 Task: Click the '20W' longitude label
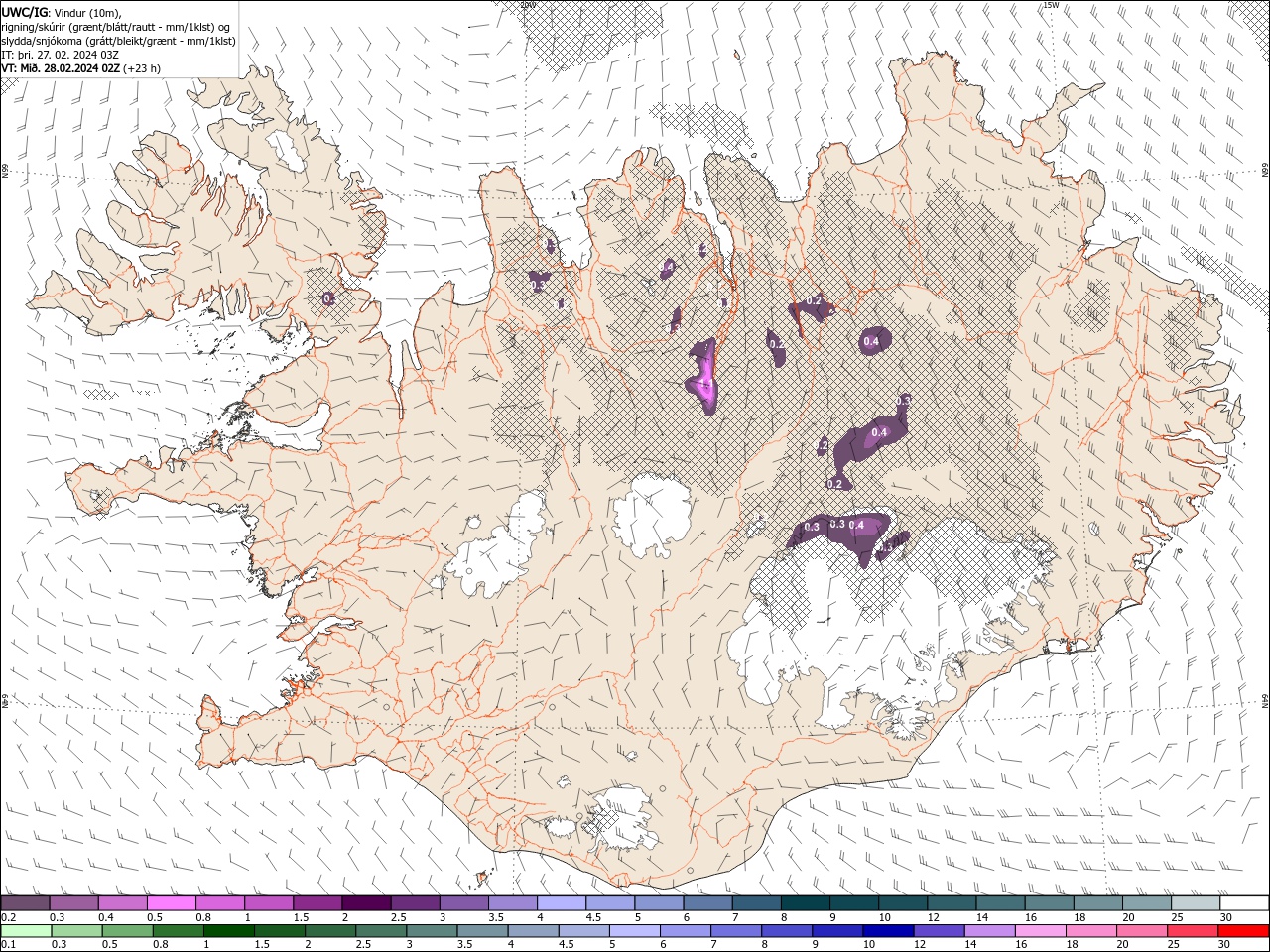click(528, 5)
